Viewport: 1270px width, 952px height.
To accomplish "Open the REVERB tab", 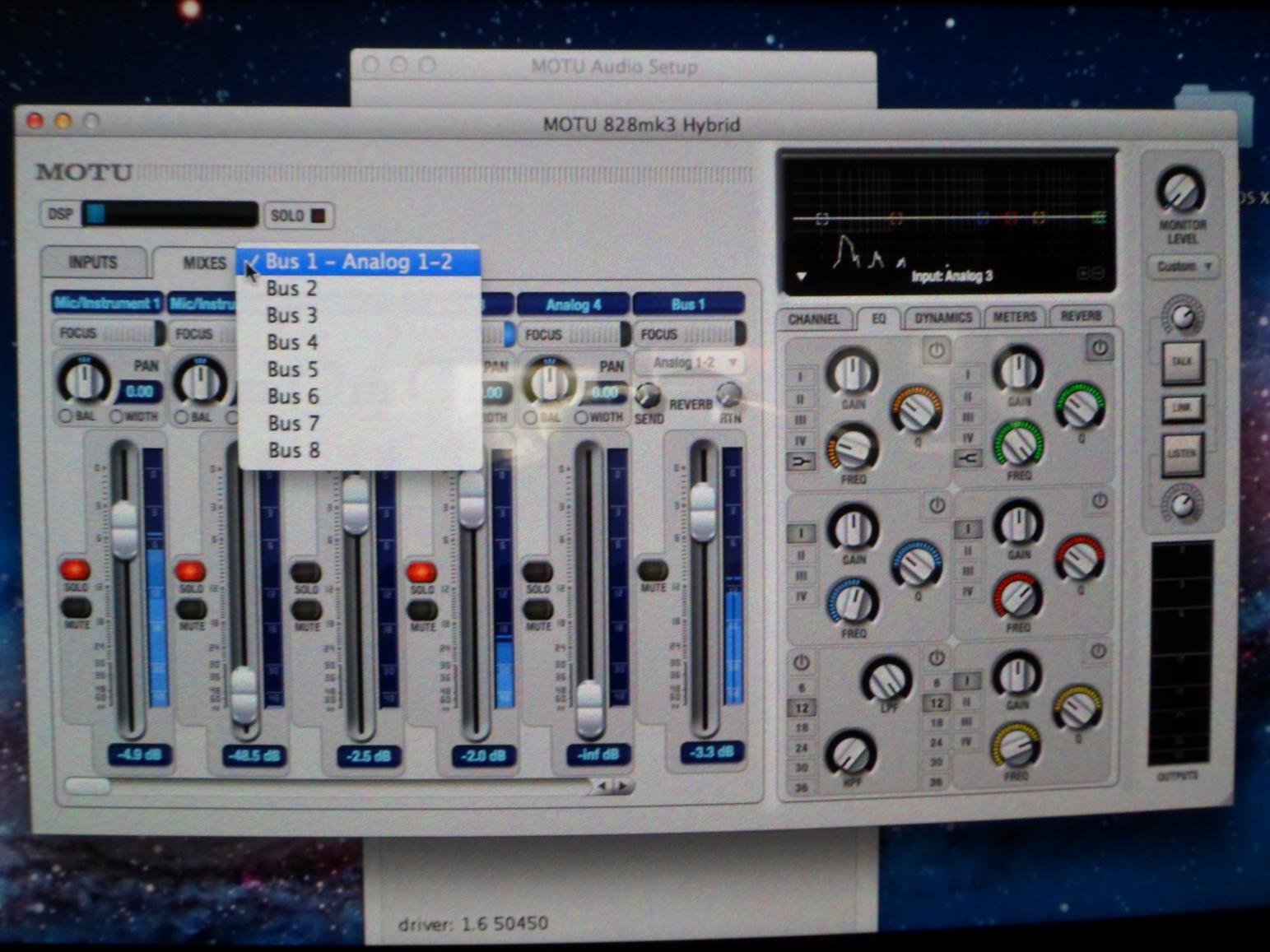I will click(1081, 316).
